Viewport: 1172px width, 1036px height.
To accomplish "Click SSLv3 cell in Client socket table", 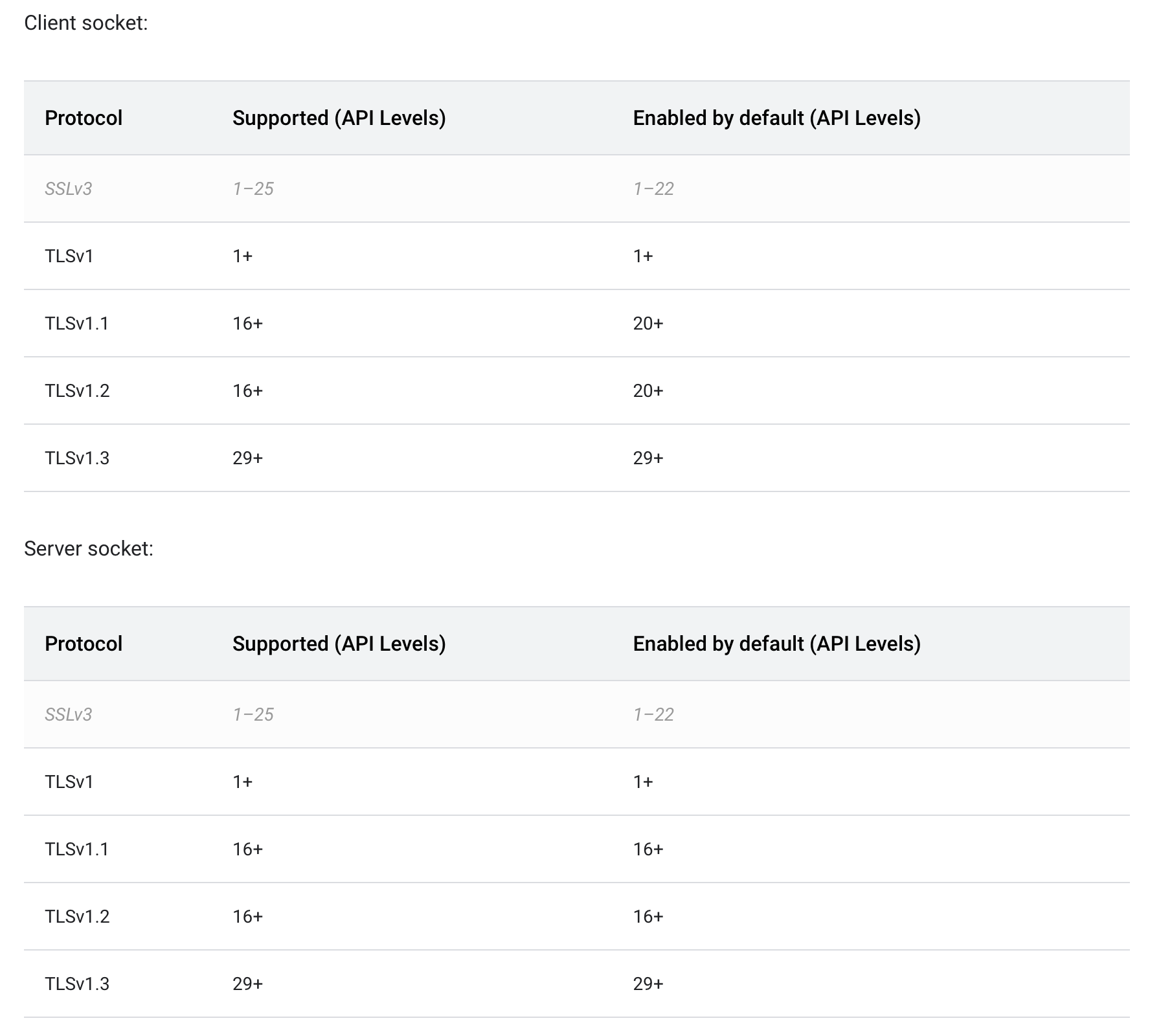I will click(x=68, y=189).
